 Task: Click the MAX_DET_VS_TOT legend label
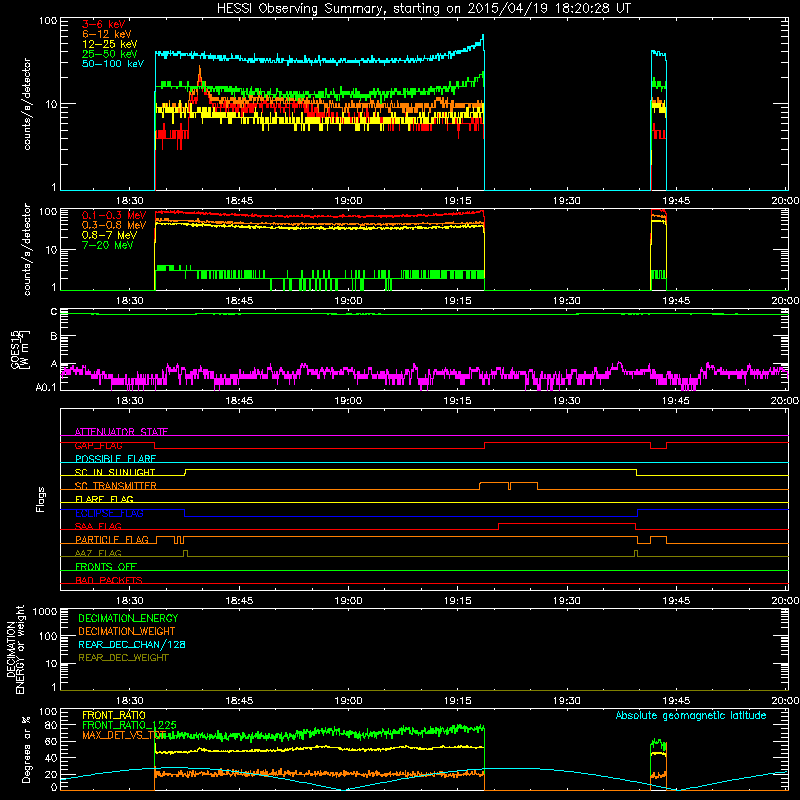pyautogui.click(x=124, y=735)
